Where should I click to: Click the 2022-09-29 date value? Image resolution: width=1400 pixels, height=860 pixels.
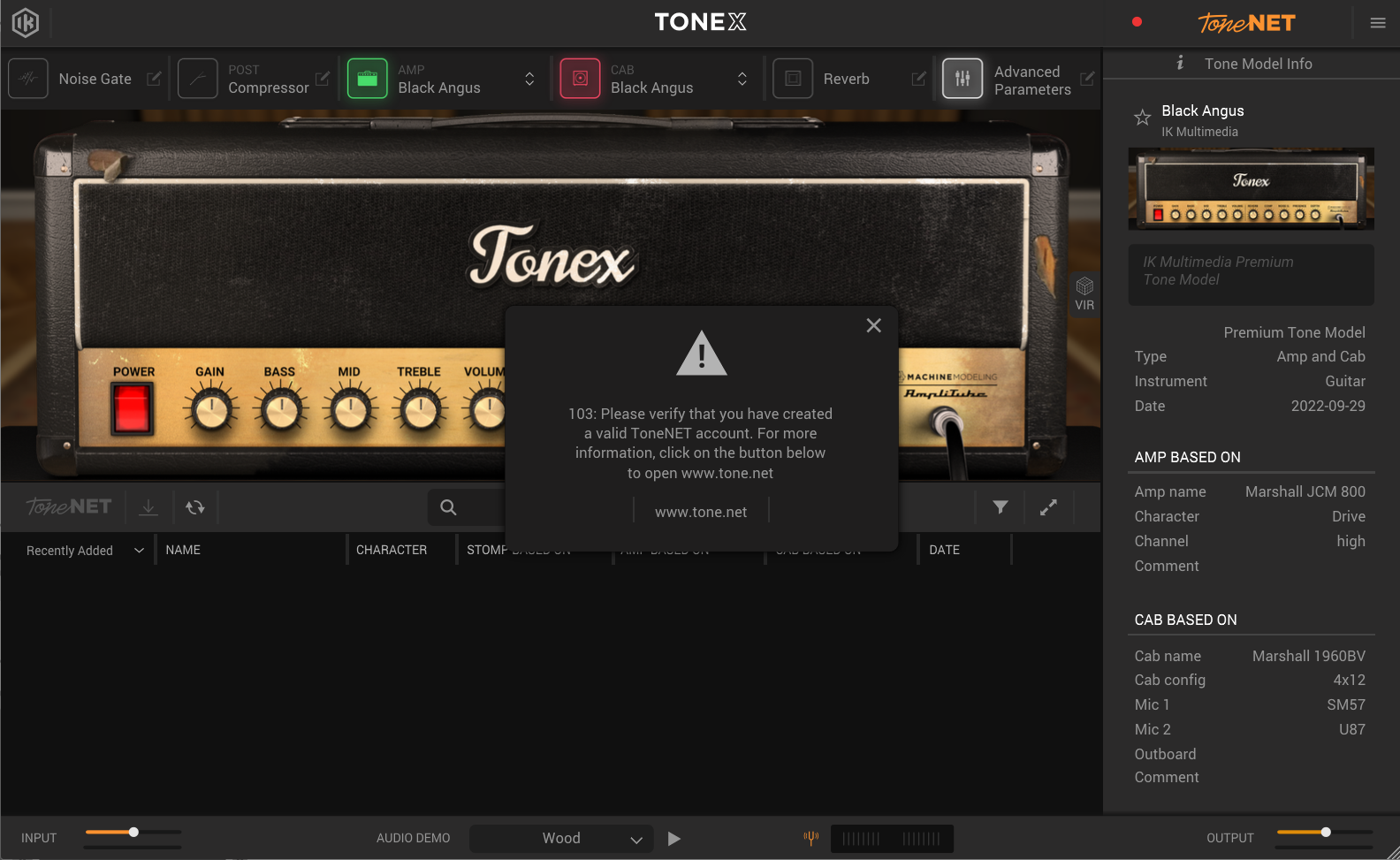pos(1328,406)
